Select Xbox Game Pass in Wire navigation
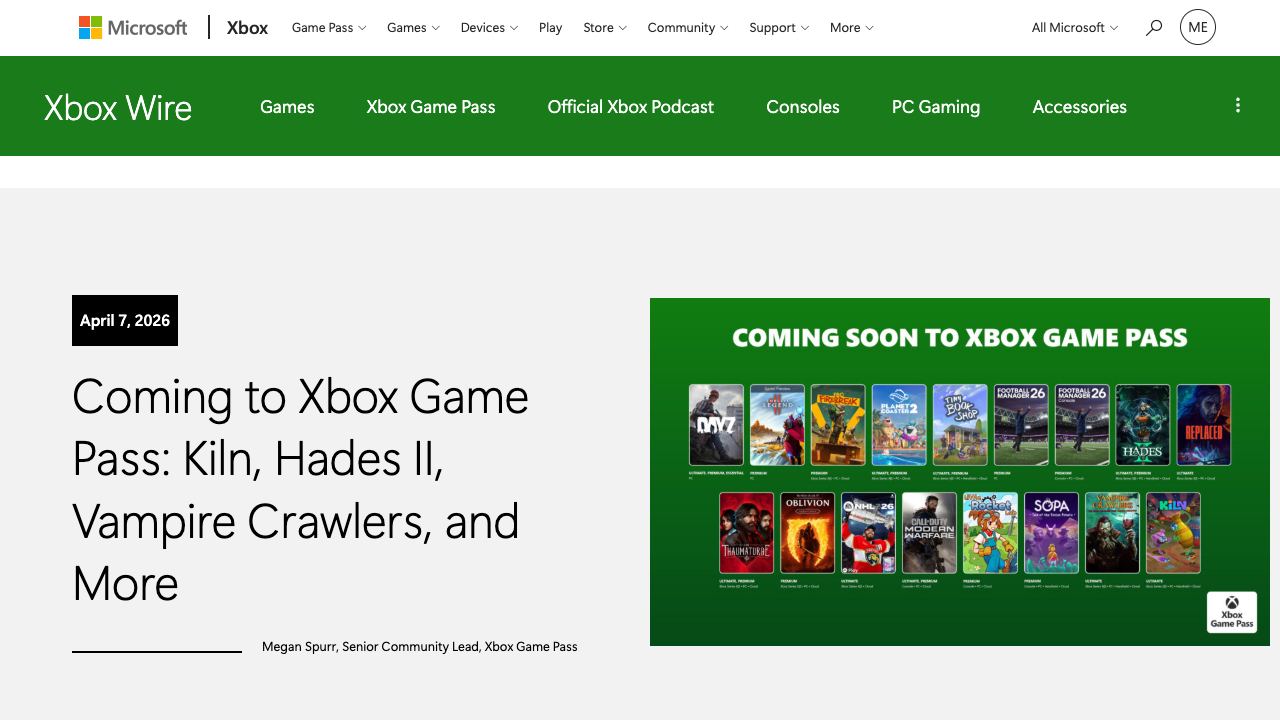1280x720 pixels. pyautogui.click(x=431, y=107)
